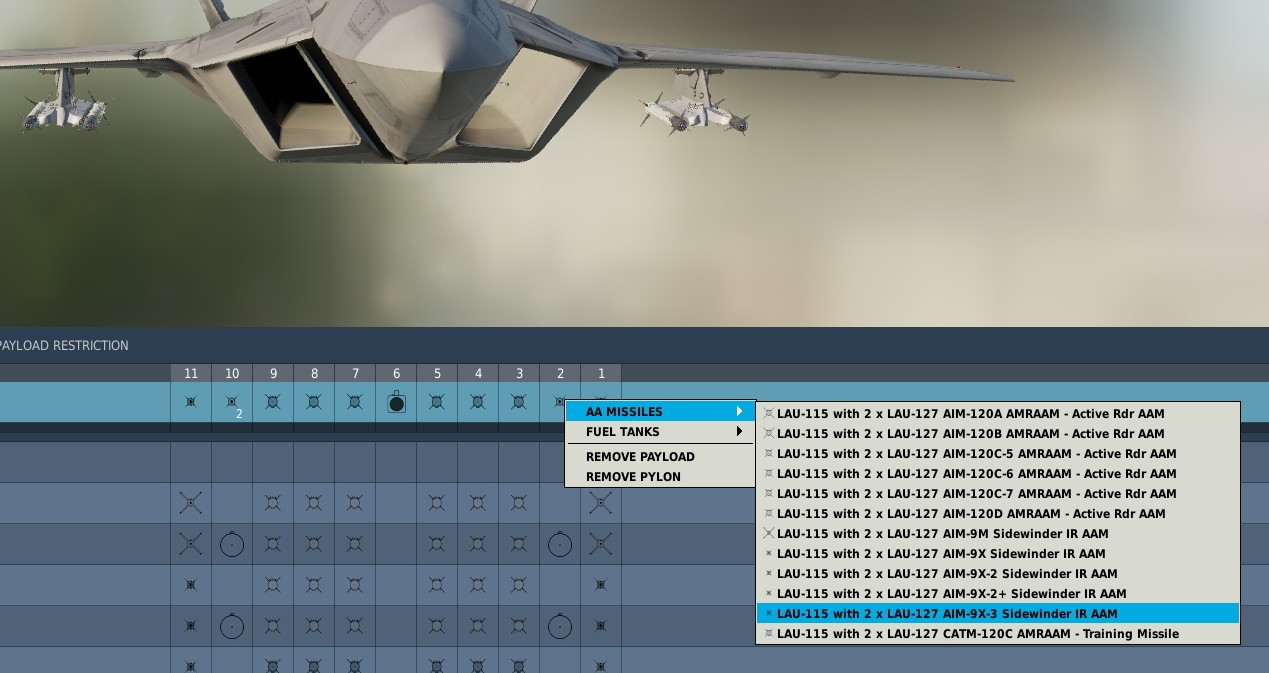Expand the FUEL TANKS submenu
This screenshot has width=1269, height=673.
click(x=660, y=432)
